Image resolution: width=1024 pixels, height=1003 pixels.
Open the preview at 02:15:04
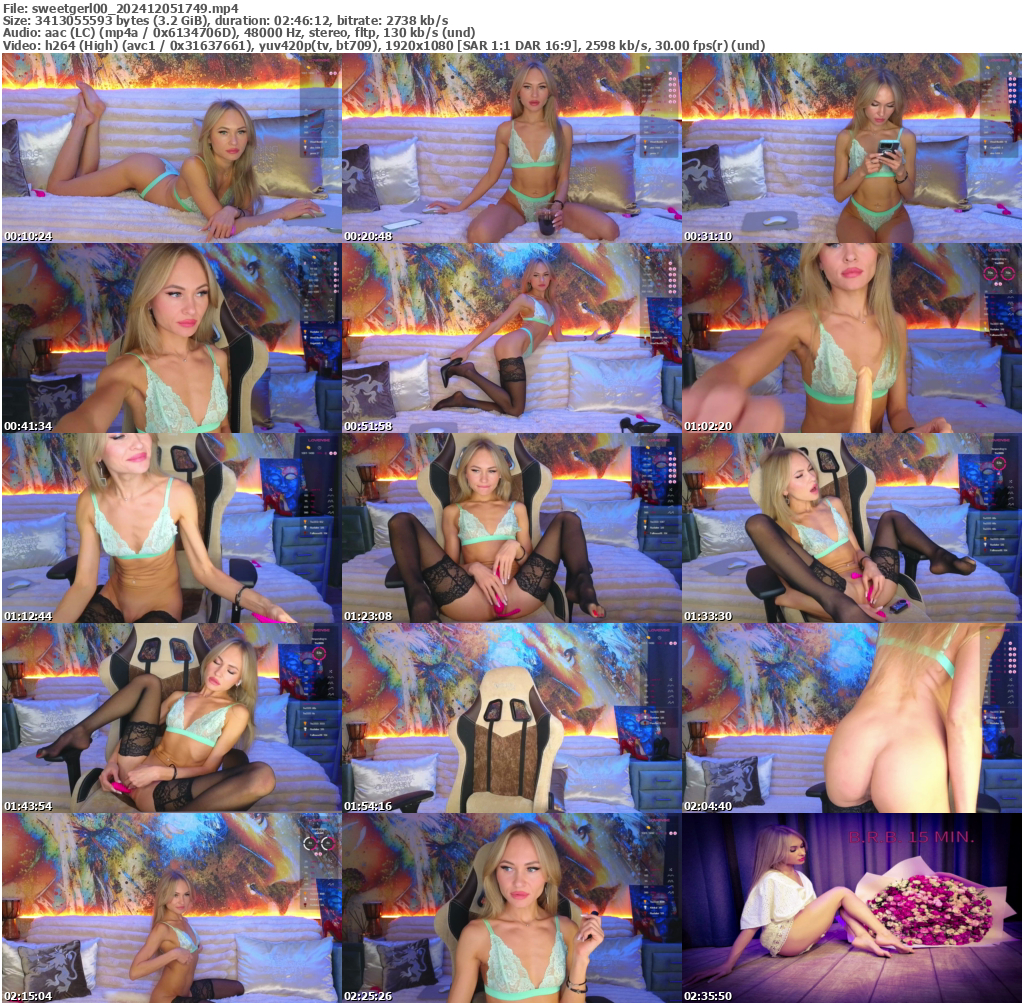click(x=170, y=905)
